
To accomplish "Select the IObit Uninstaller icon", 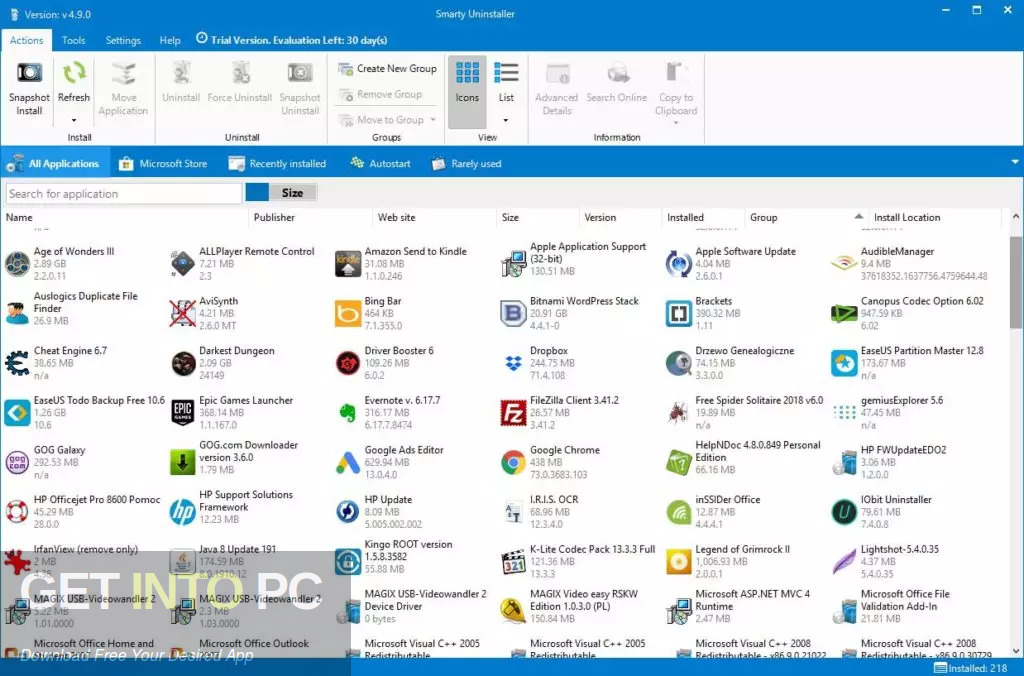I will [844, 512].
